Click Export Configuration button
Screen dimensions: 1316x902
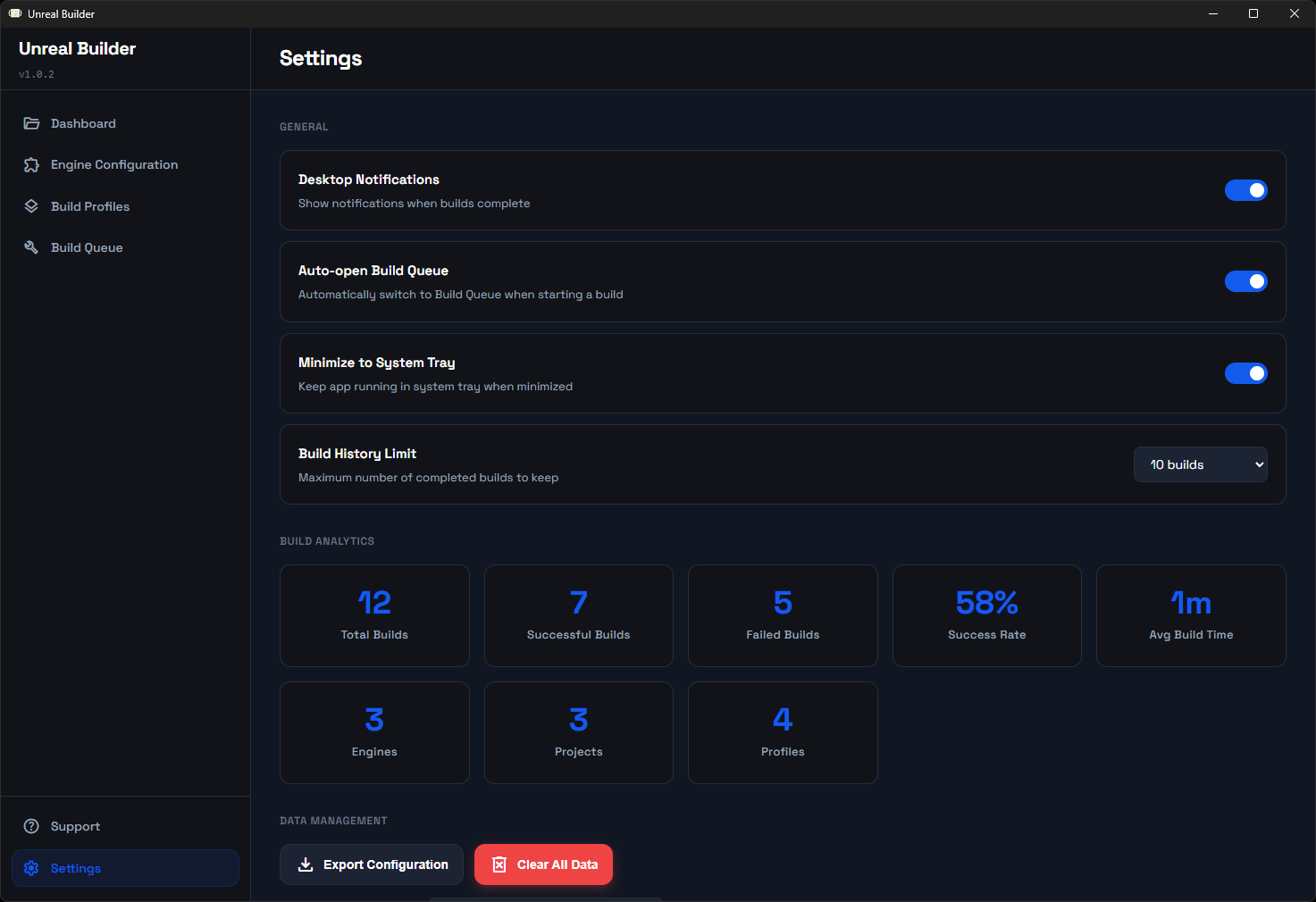[372, 864]
